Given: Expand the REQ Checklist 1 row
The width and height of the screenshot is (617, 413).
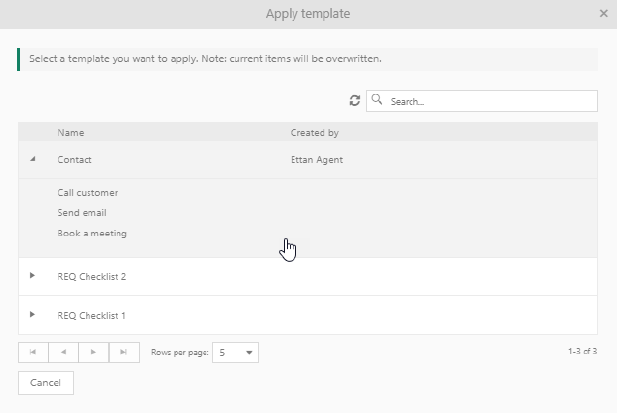Looking at the screenshot, I should (x=32, y=315).
